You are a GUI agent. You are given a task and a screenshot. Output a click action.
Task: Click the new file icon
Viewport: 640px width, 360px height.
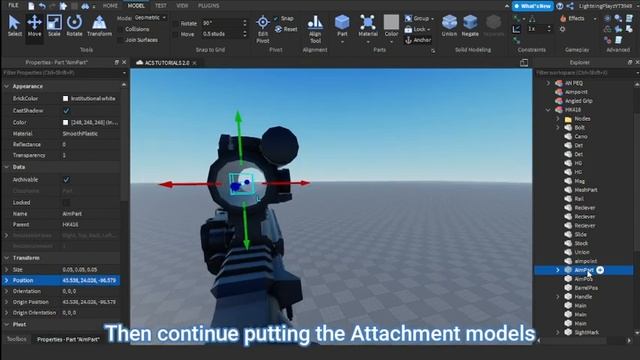[31, 6]
